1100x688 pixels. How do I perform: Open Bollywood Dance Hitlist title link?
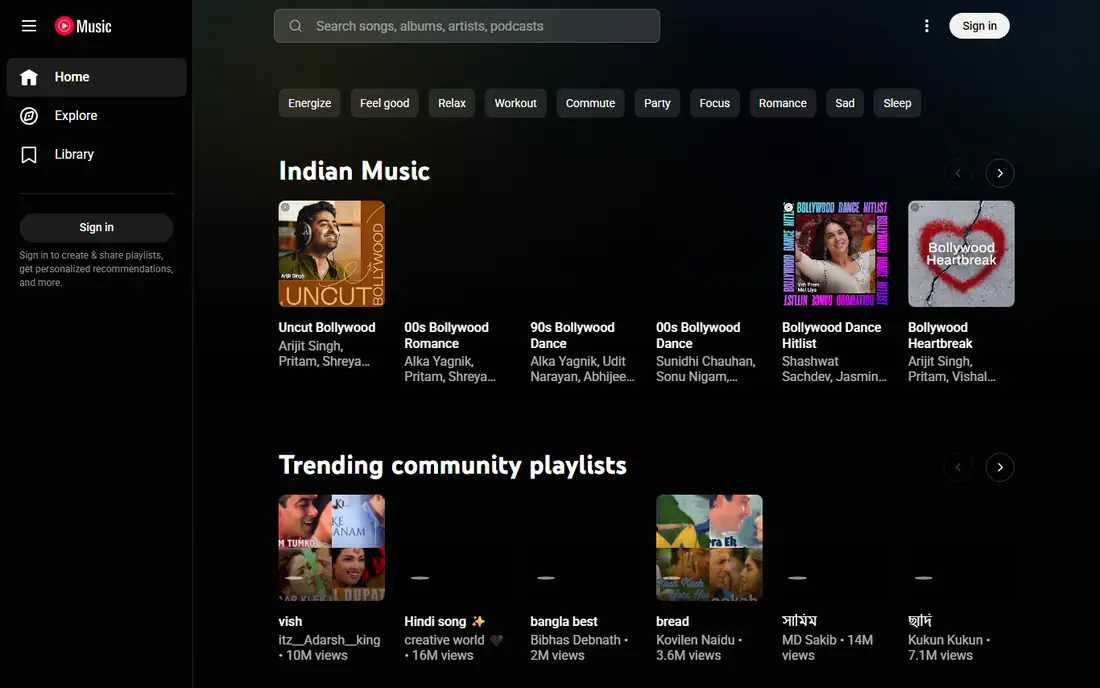tap(831, 335)
